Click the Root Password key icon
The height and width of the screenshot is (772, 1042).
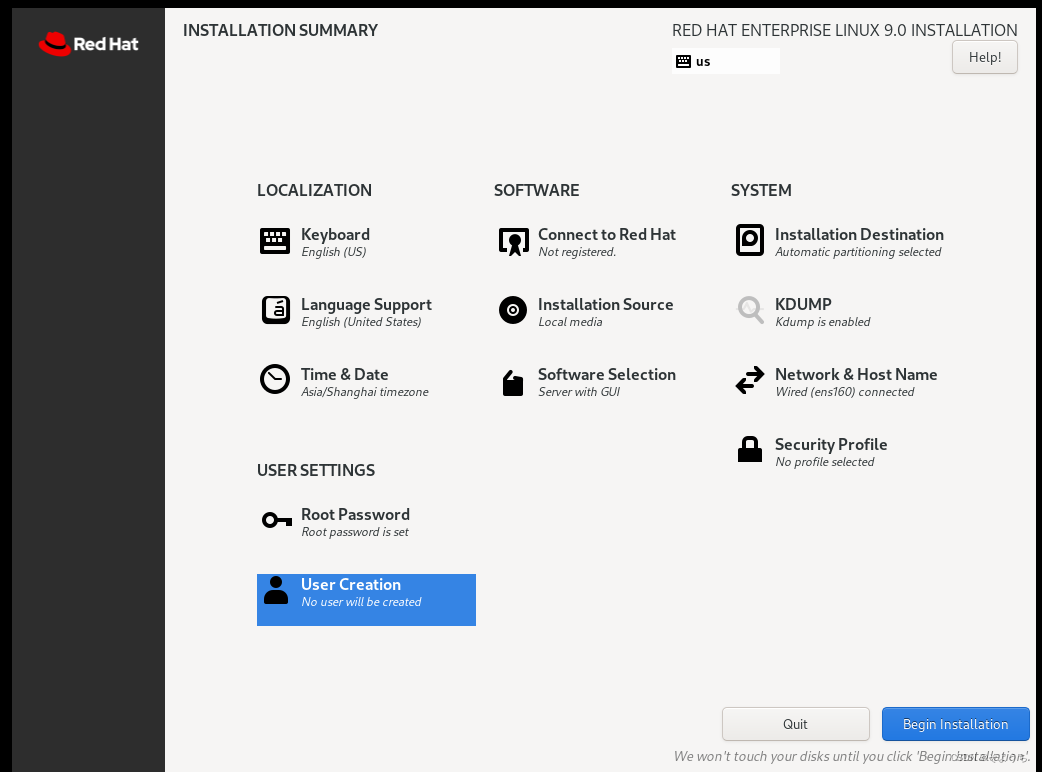point(276,520)
